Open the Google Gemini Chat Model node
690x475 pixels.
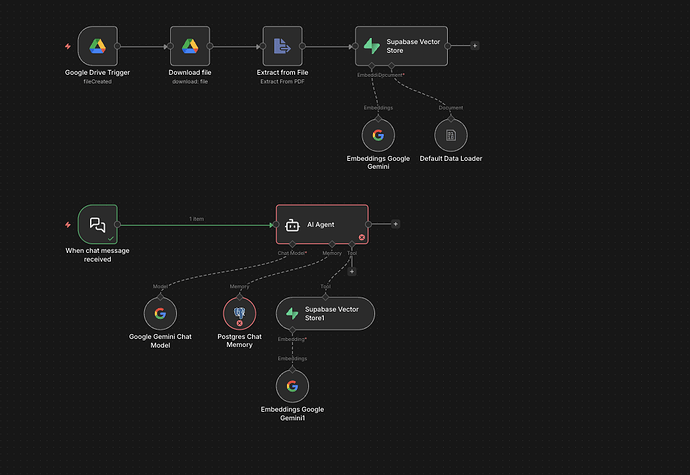point(160,313)
